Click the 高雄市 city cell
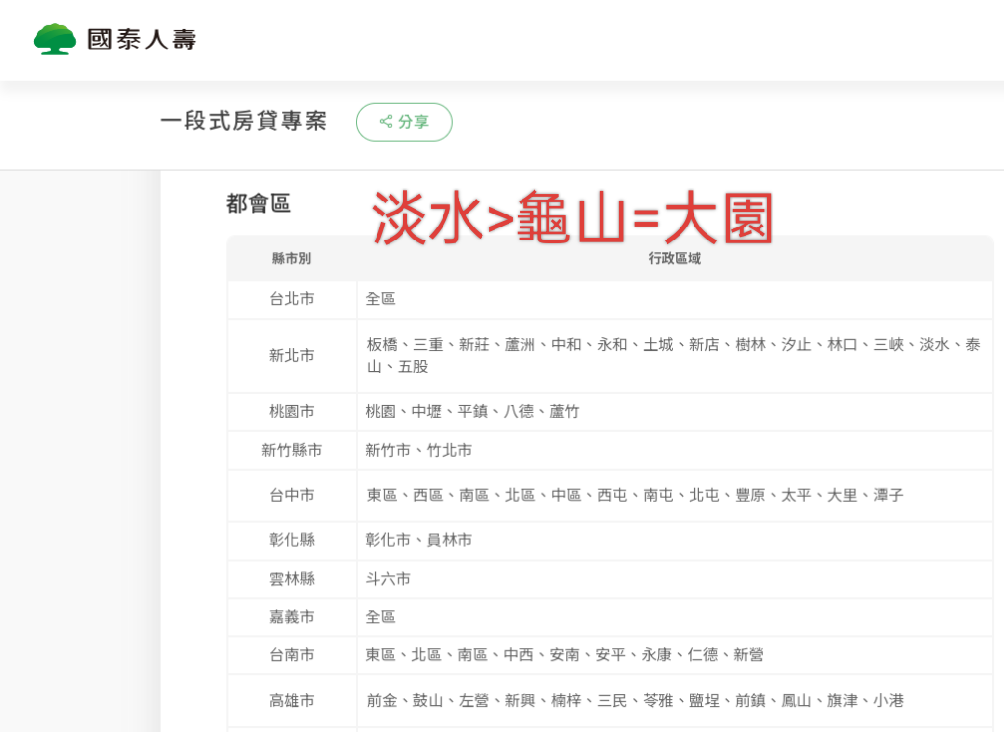This screenshot has width=1004, height=732. click(291, 701)
